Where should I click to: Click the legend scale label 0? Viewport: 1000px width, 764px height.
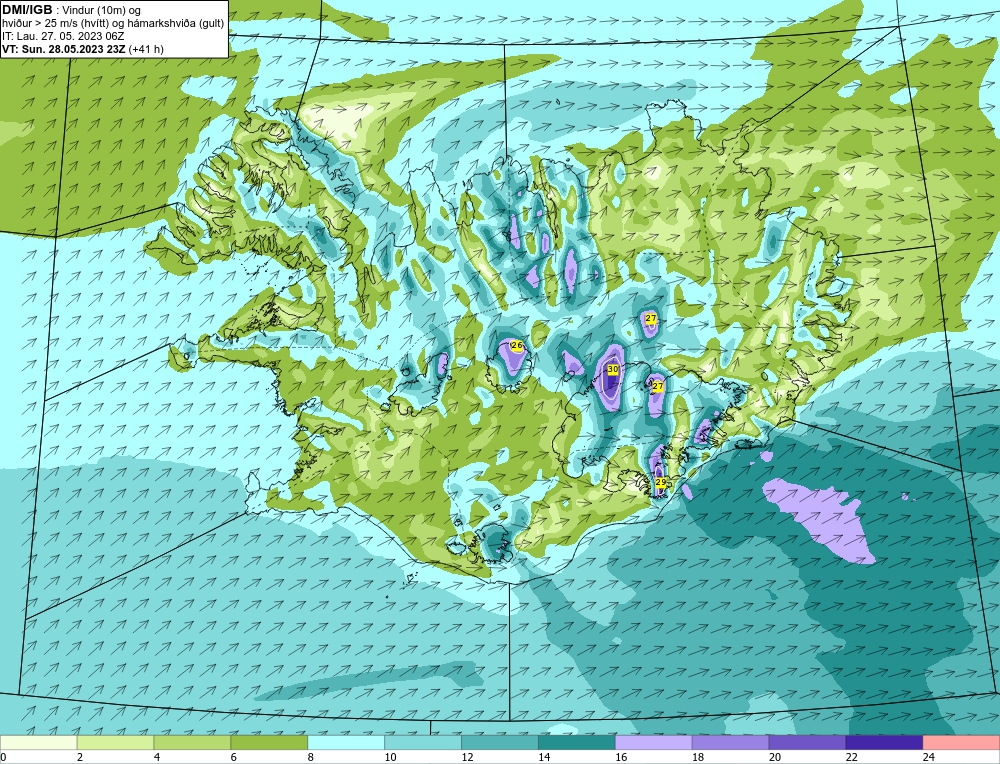3,757
